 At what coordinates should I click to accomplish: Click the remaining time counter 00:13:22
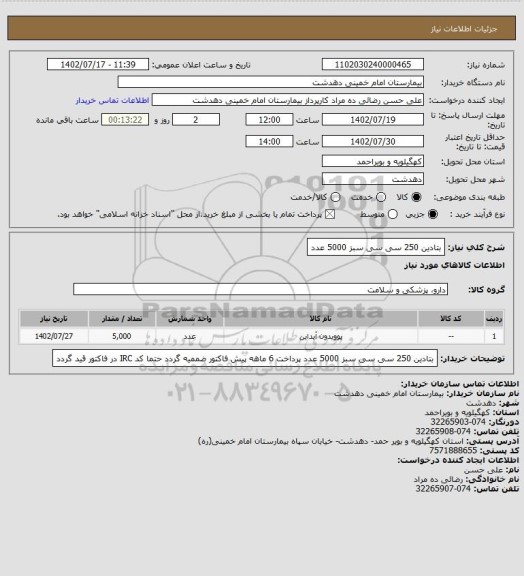coord(125,120)
